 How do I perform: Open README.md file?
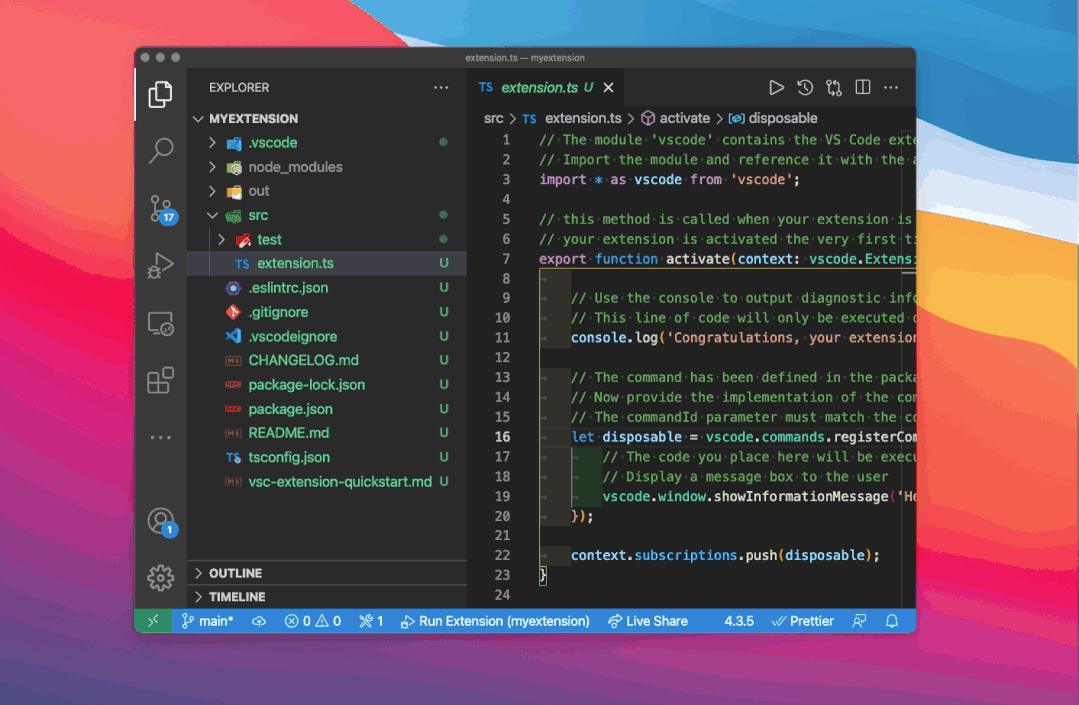point(327,433)
